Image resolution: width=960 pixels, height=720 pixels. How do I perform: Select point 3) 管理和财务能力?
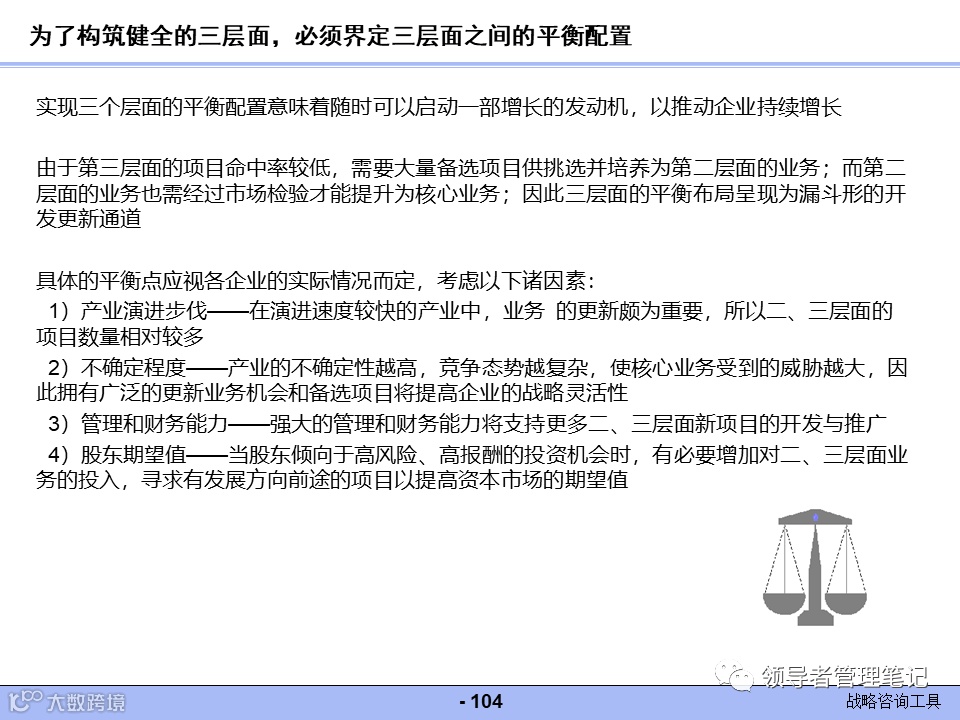pyautogui.click(x=468, y=423)
